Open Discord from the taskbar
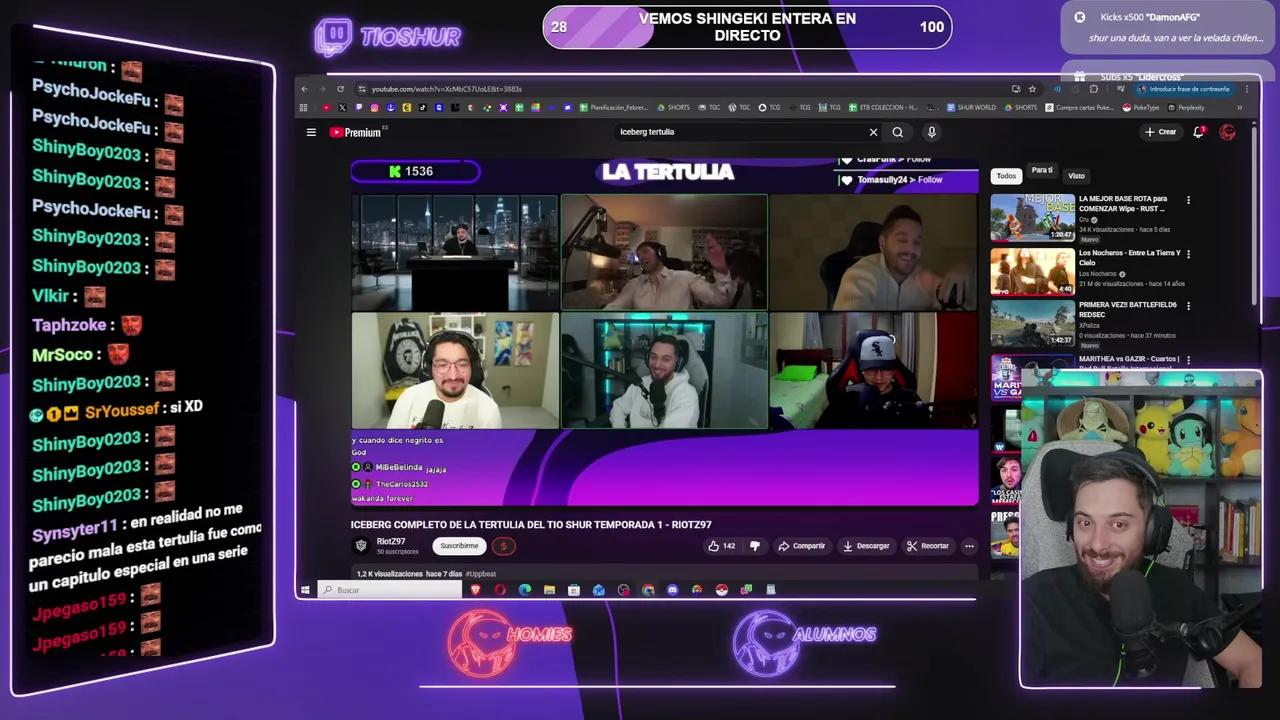This screenshot has height=720, width=1280. point(672,590)
